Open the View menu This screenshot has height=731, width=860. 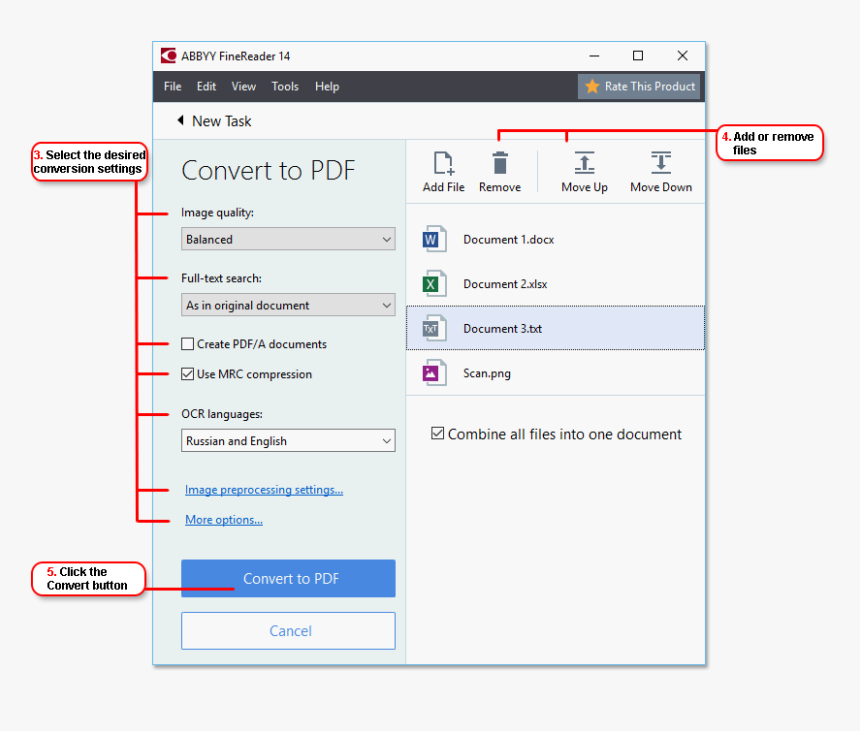pyautogui.click(x=244, y=86)
